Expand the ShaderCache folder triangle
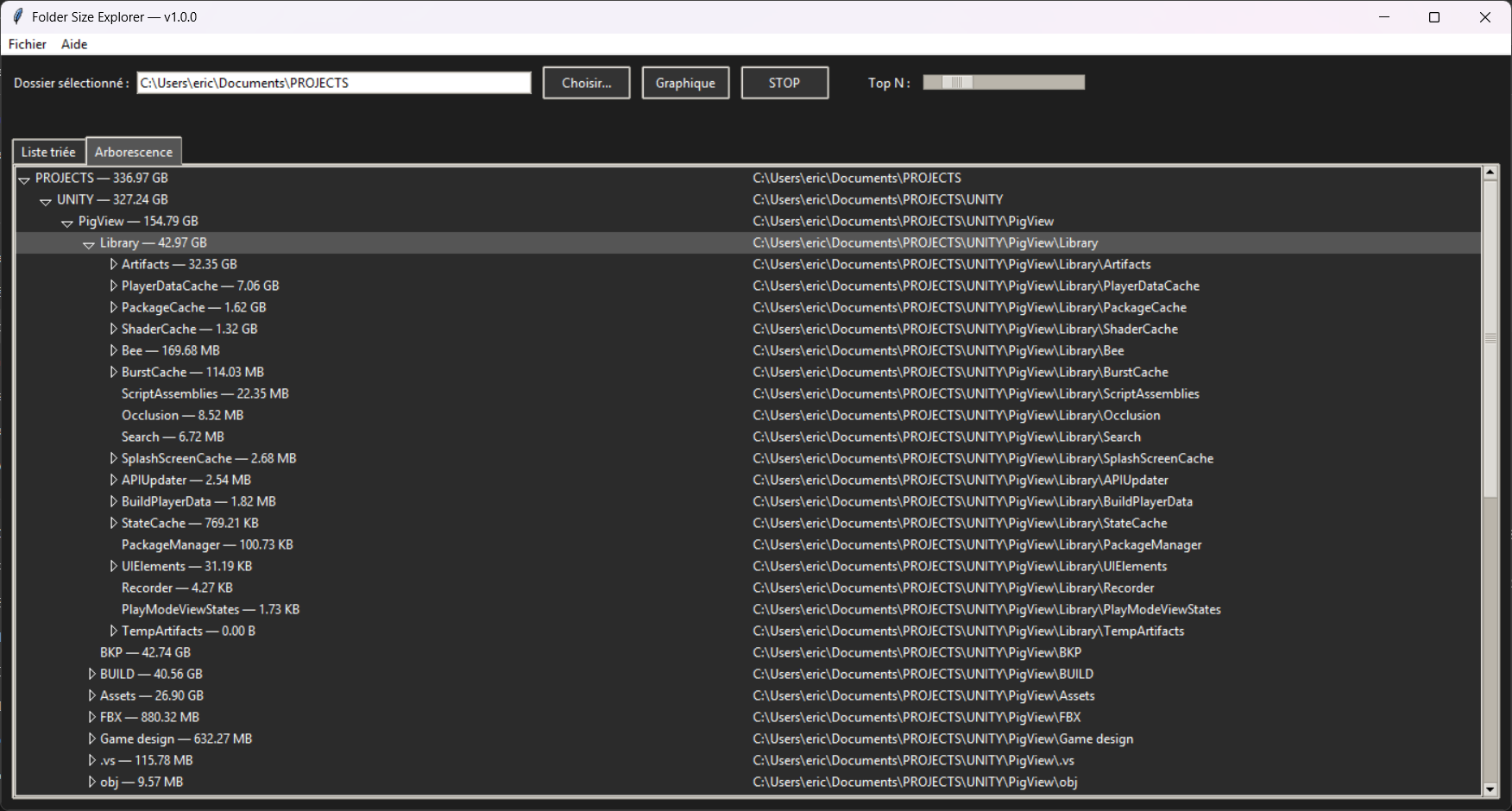The height and width of the screenshot is (811, 1512). tap(113, 329)
